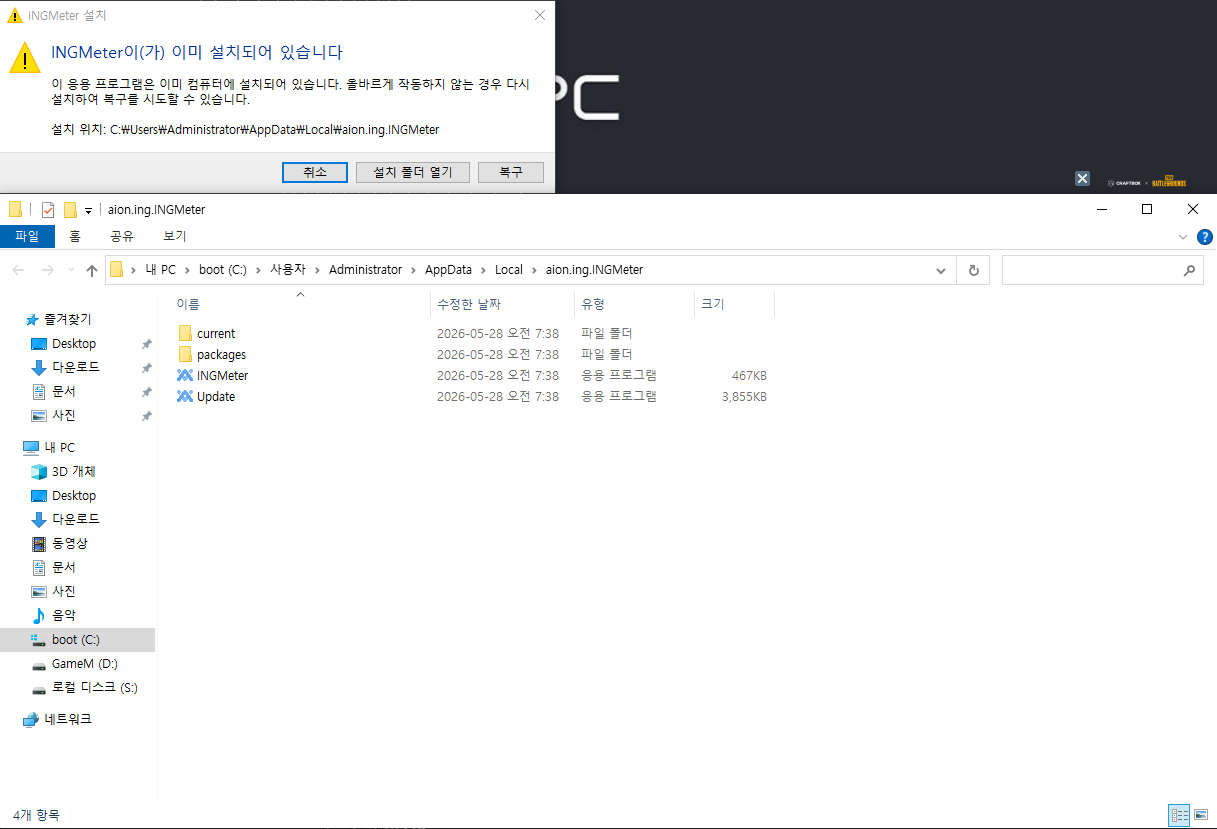Select boot (C:) drive in navigation pane
Screen dimensions: 1217x829
(x=77, y=639)
